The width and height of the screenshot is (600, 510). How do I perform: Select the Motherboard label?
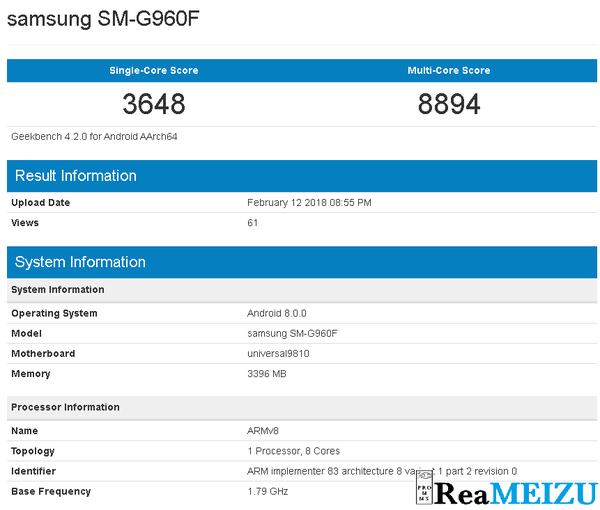click(43, 354)
